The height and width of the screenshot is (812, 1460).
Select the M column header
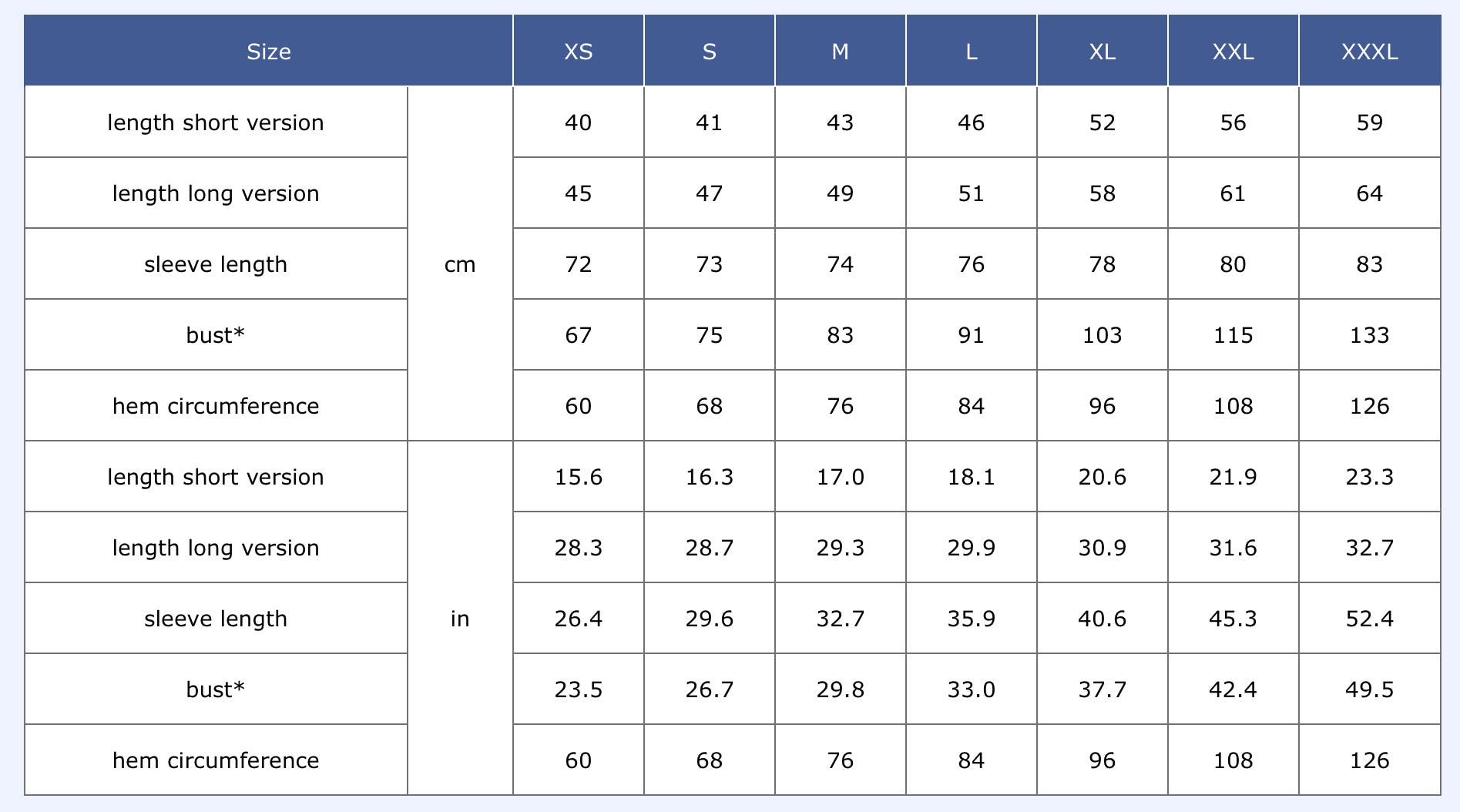point(840,52)
